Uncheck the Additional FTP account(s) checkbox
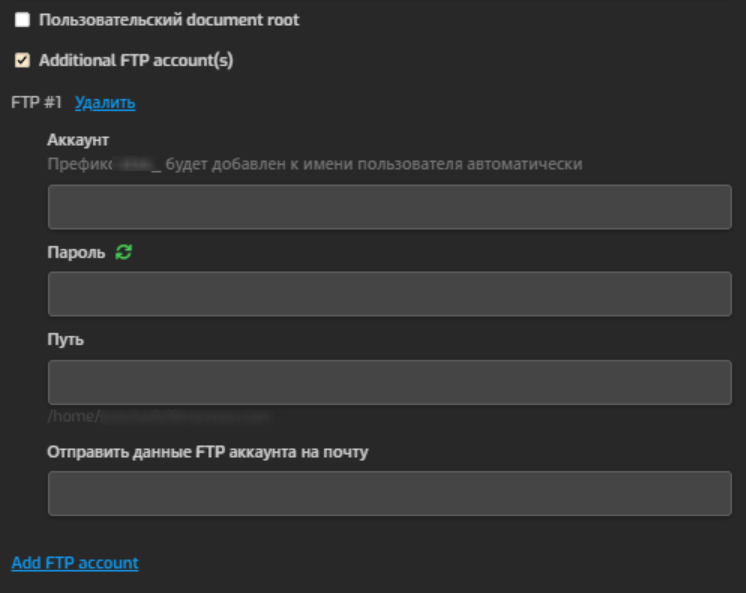Image resolution: width=746 pixels, height=593 pixels. click(x=22, y=61)
